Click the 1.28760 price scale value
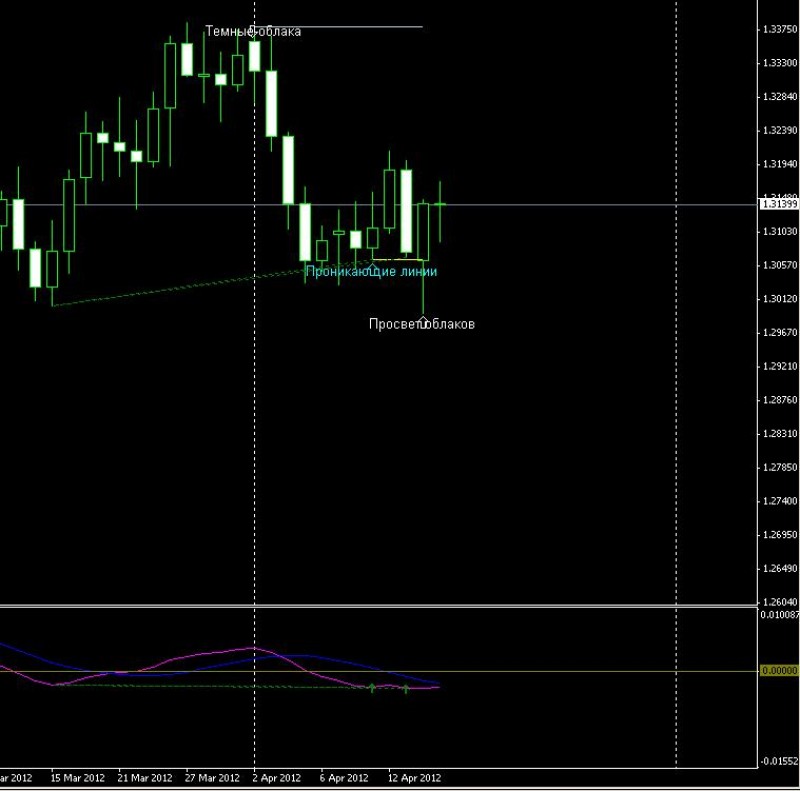Screen dimensions: 800x791 (x=778, y=400)
